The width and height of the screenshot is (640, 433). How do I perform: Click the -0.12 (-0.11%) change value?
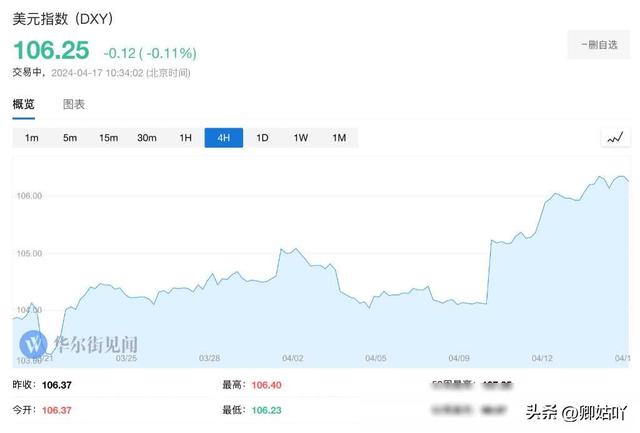tap(150, 53)
